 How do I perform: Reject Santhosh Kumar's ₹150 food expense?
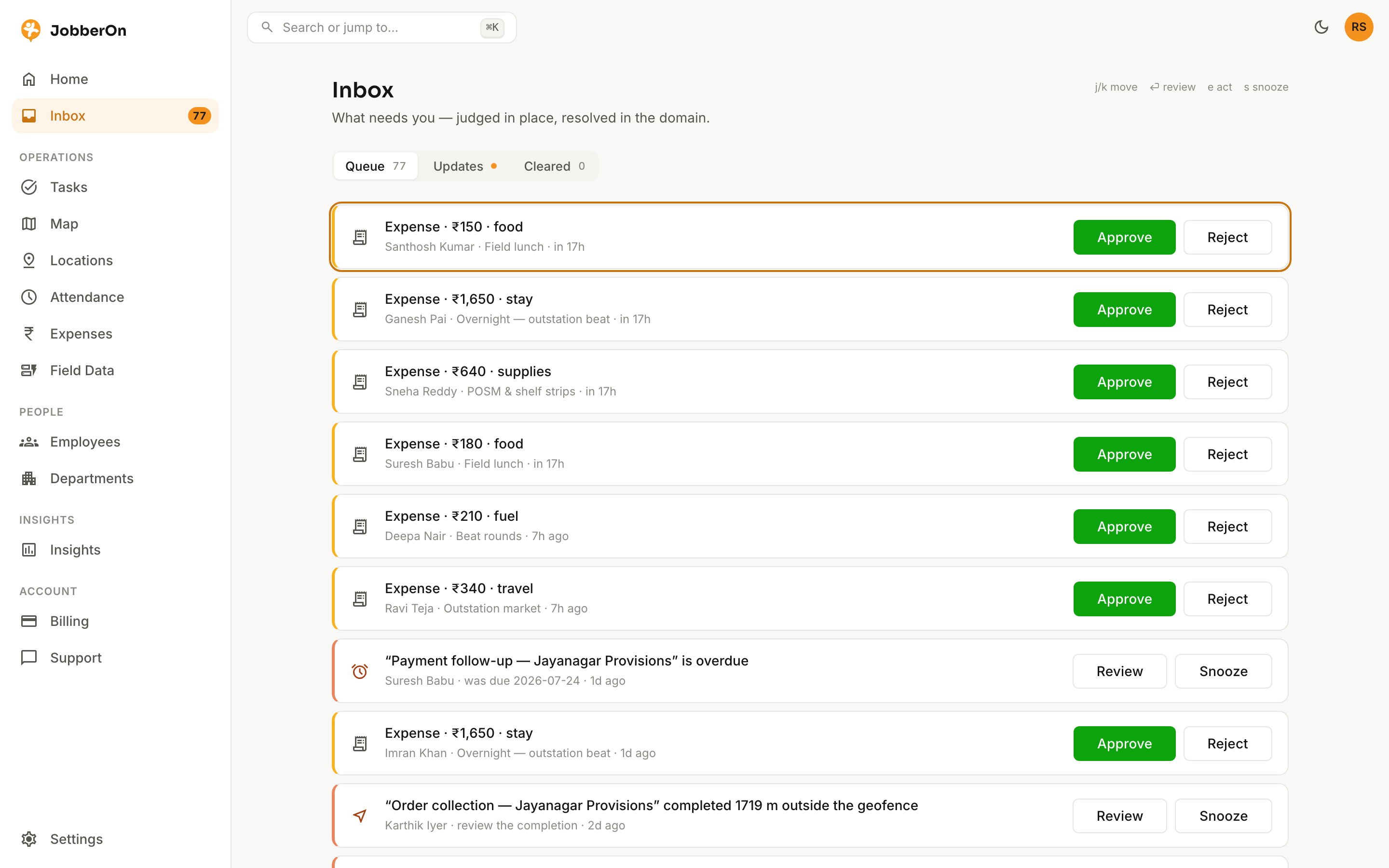pos(1228,237)
